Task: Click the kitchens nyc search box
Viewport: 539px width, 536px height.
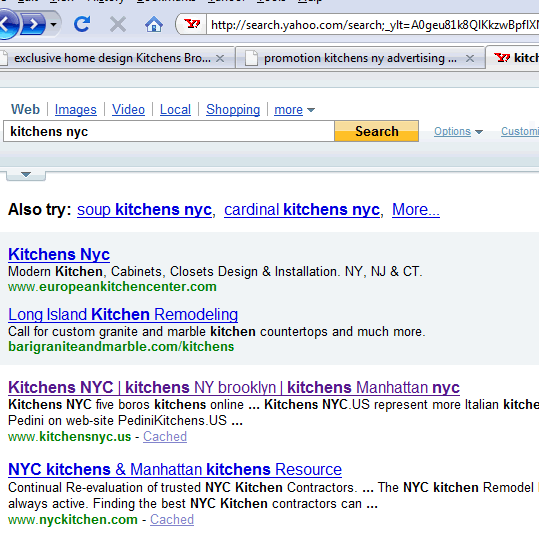Action: click(x=169, y=131)
